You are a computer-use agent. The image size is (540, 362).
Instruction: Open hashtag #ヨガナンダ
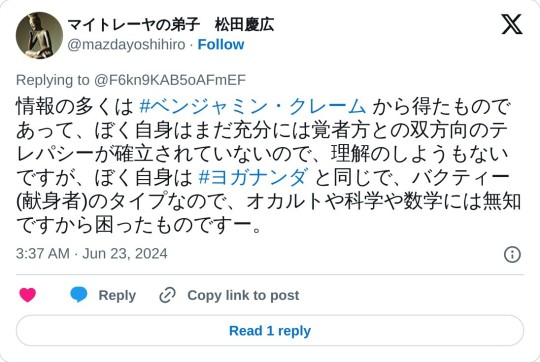pyautogui.click(x=253, y=177)
